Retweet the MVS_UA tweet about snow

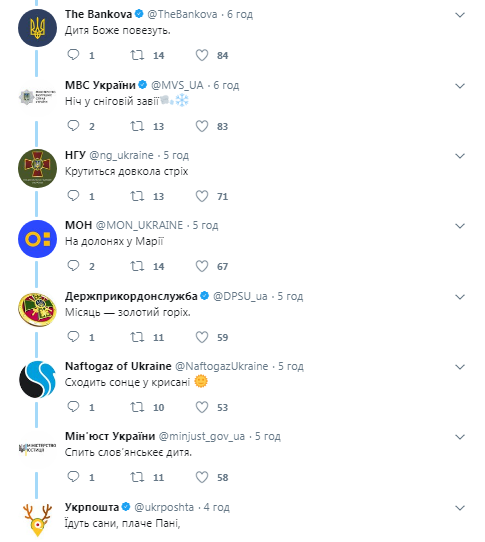(x=137, y=126)
